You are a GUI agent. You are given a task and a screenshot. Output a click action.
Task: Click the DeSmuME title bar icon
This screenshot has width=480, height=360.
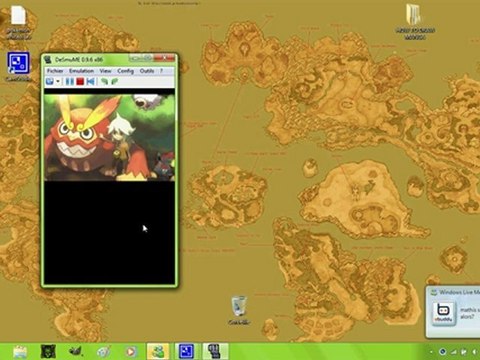coord(48,60)
